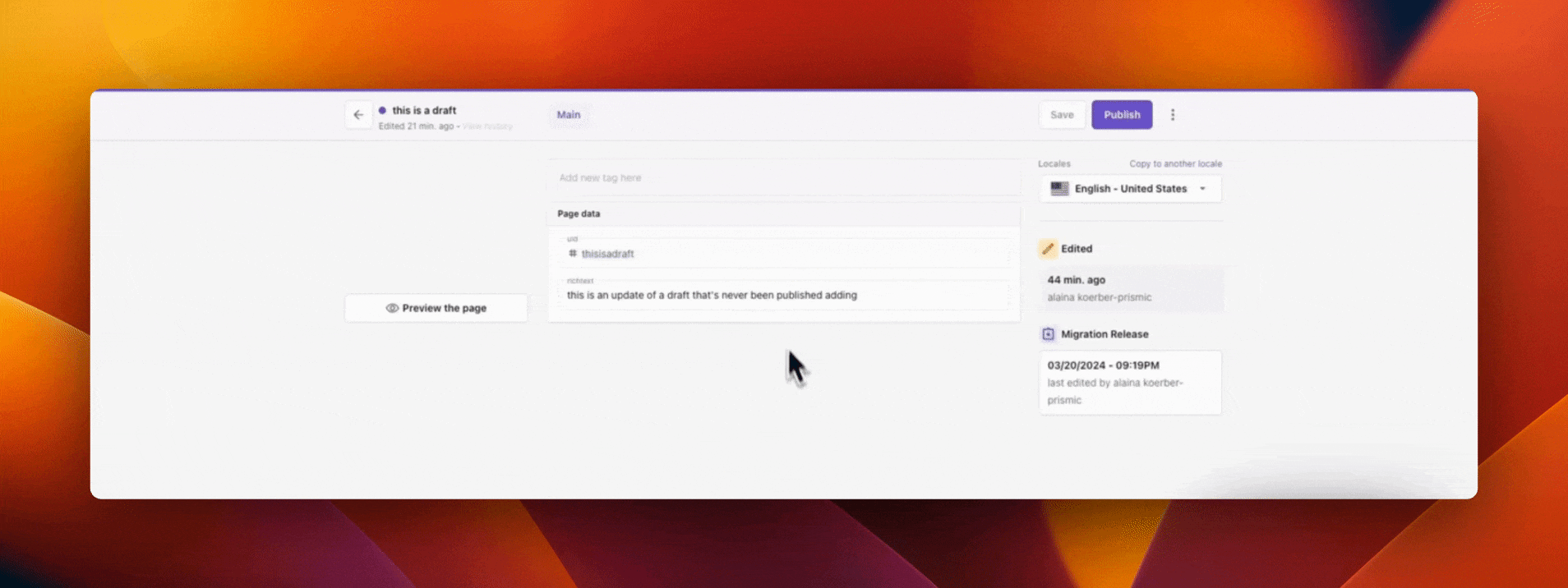Copy to another locale
The height and width of the screenshot is (588, 1568).
click(1175, 163)
